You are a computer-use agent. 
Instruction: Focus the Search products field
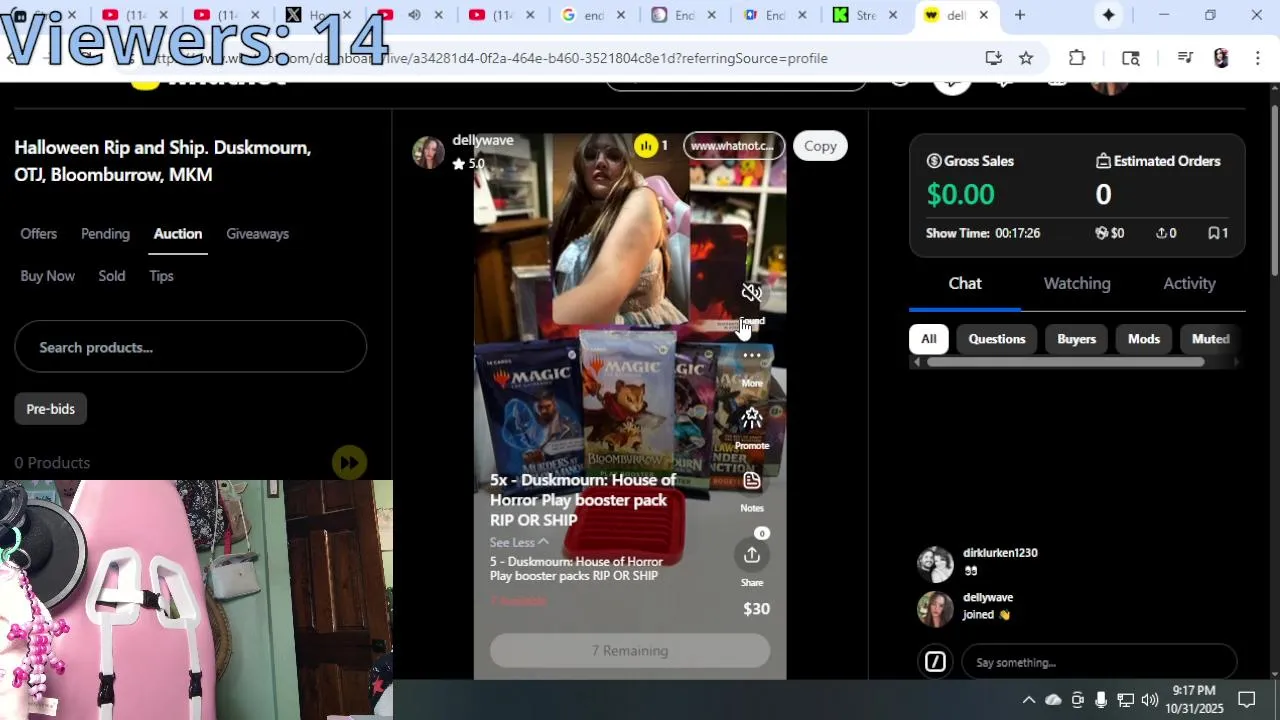[x=190, y=347]
